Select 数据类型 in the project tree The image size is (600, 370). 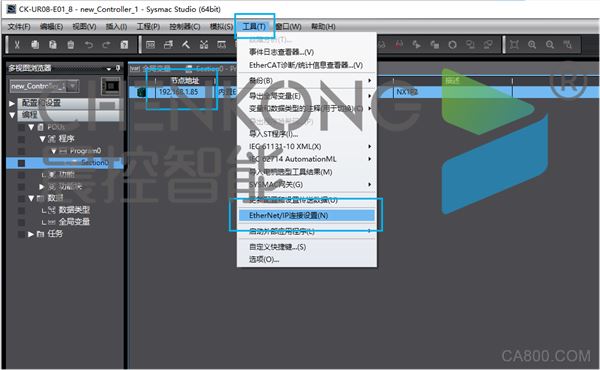74,210
